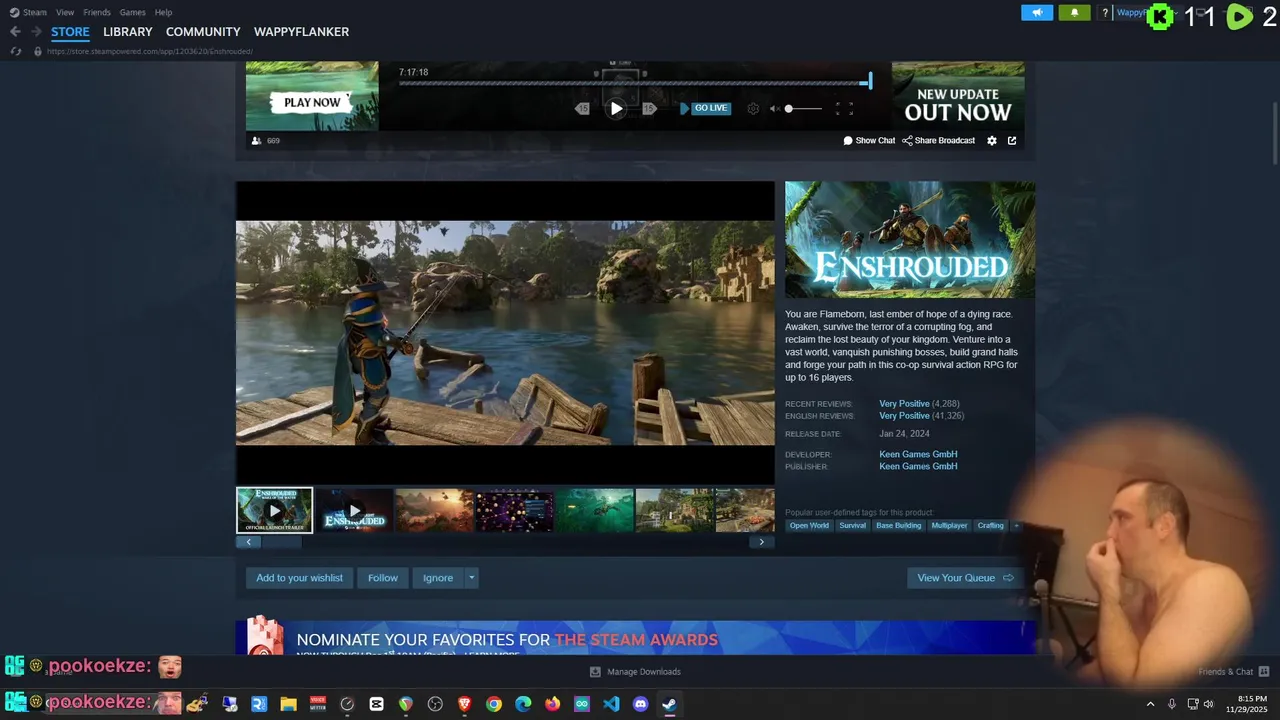Open the Very Positive recent reviews link
The height and width of the screenshot is (720, 1280).
pyautogui.click(x=904, y=404)
